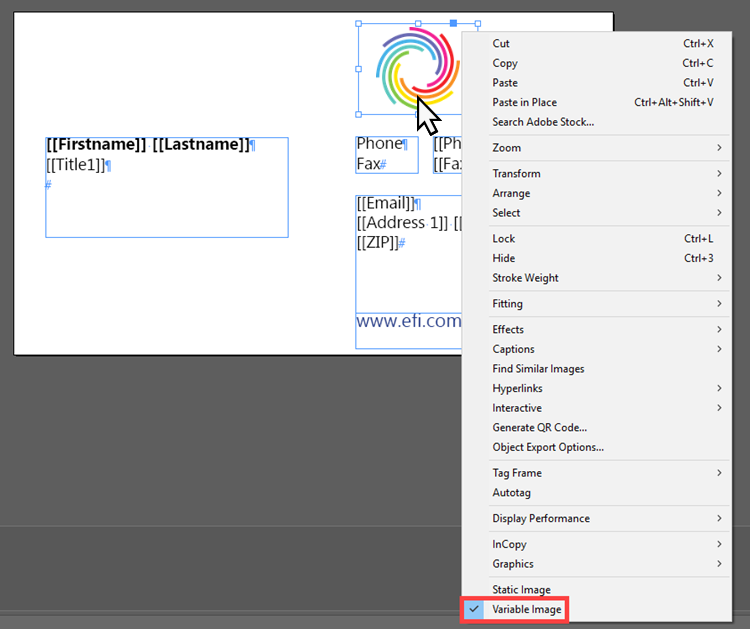750x629 pixels.
Task: Click Generate QR Code option
Action: pos(540,428)
